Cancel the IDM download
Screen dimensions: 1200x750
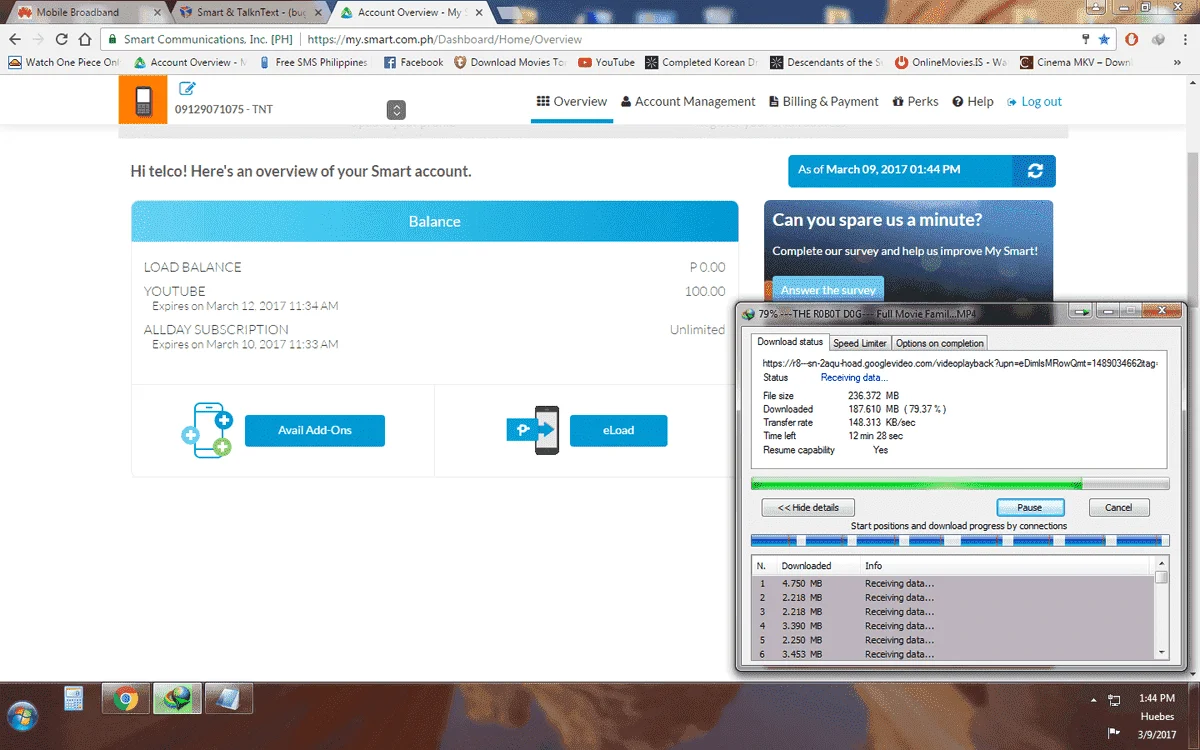[1119, 507]
